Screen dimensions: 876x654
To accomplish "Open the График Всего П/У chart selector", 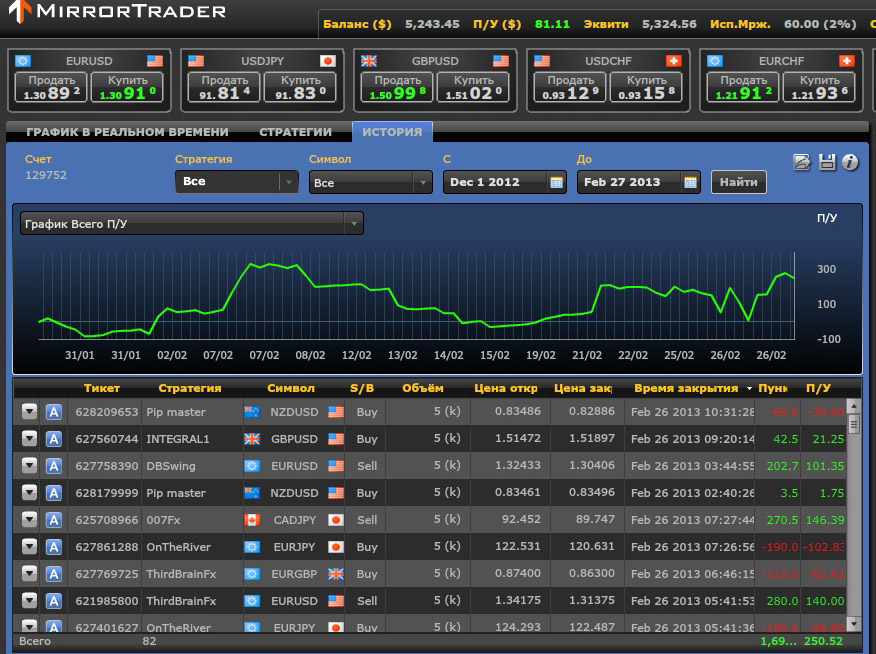I will point(192,223).
